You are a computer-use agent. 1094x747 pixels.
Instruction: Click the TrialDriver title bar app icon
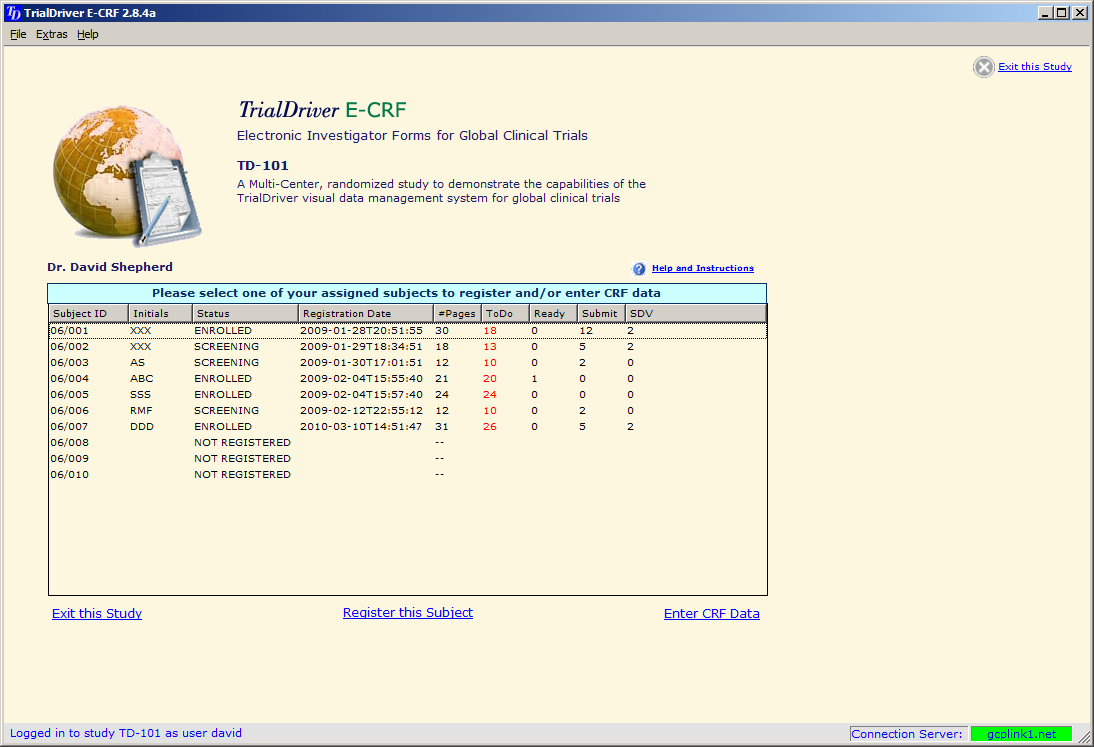coord(13,13)
